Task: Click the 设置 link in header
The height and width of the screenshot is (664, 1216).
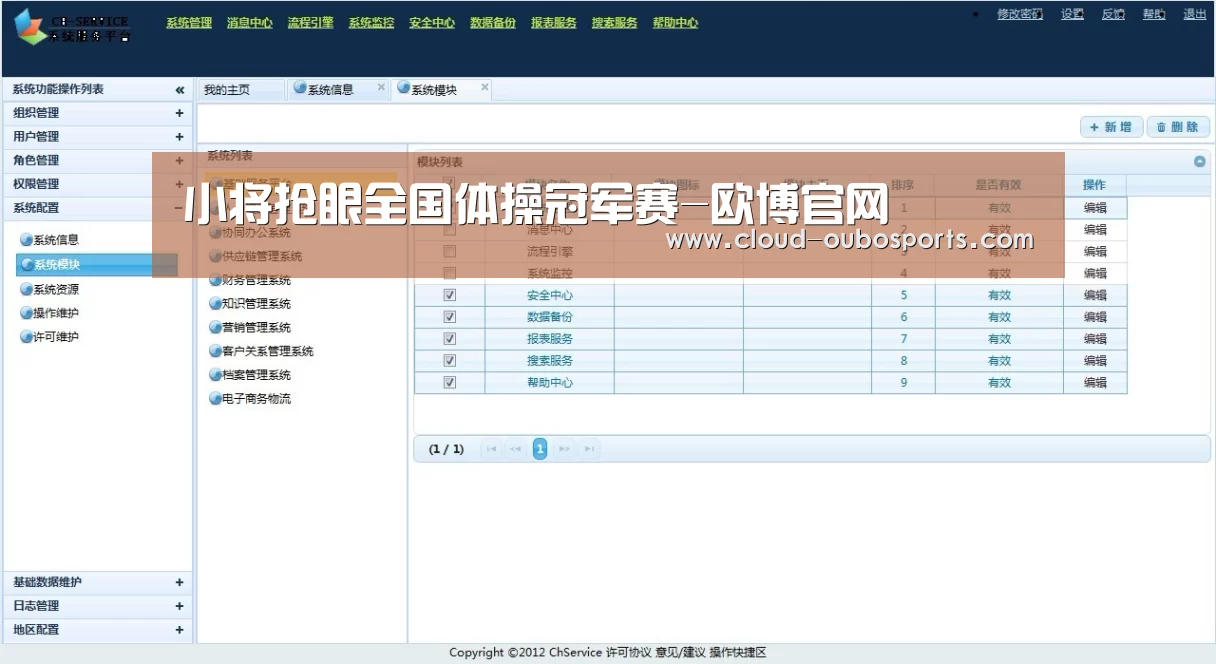Action: 1072,14
